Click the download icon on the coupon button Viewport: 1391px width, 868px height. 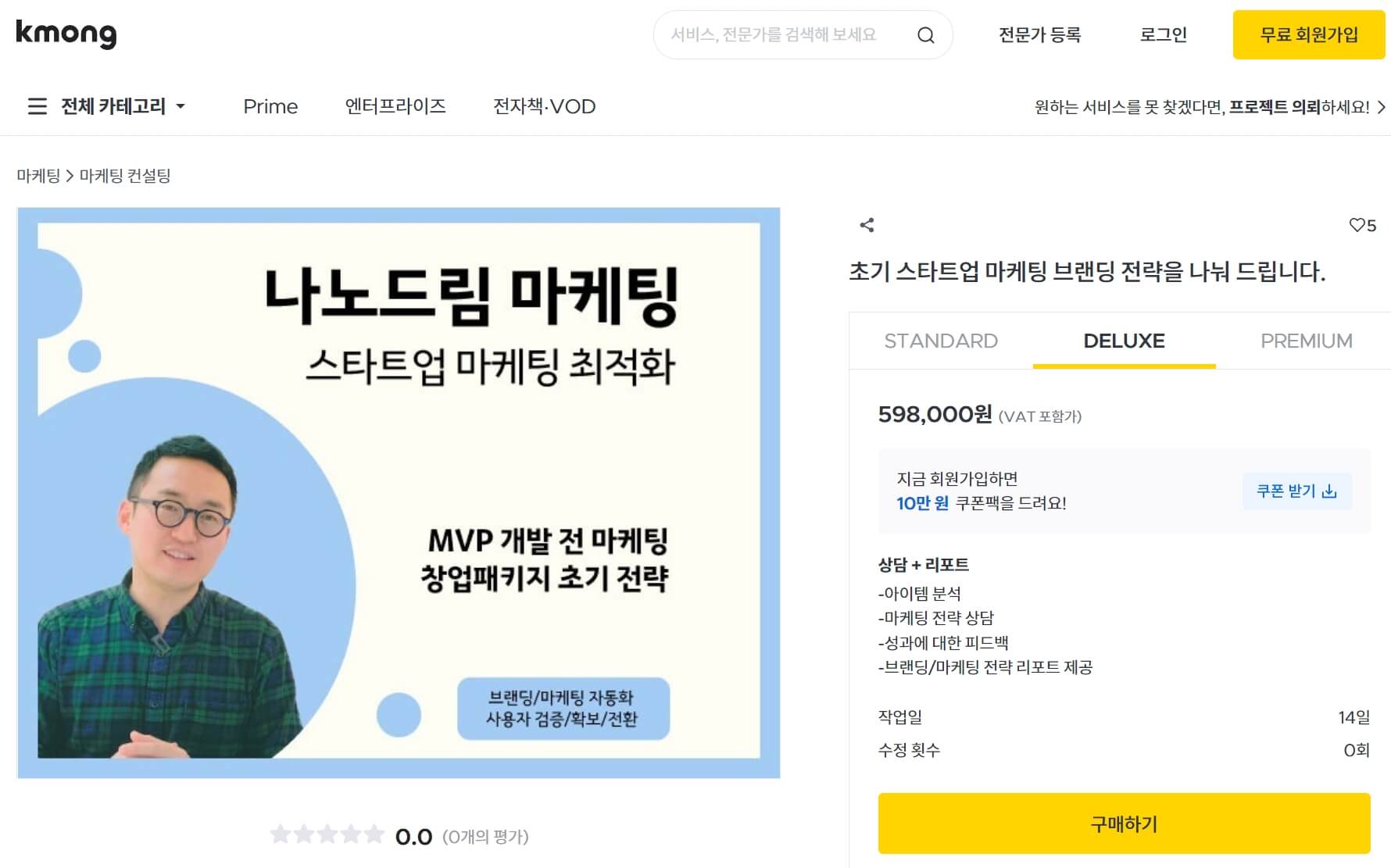point(1329,491)
